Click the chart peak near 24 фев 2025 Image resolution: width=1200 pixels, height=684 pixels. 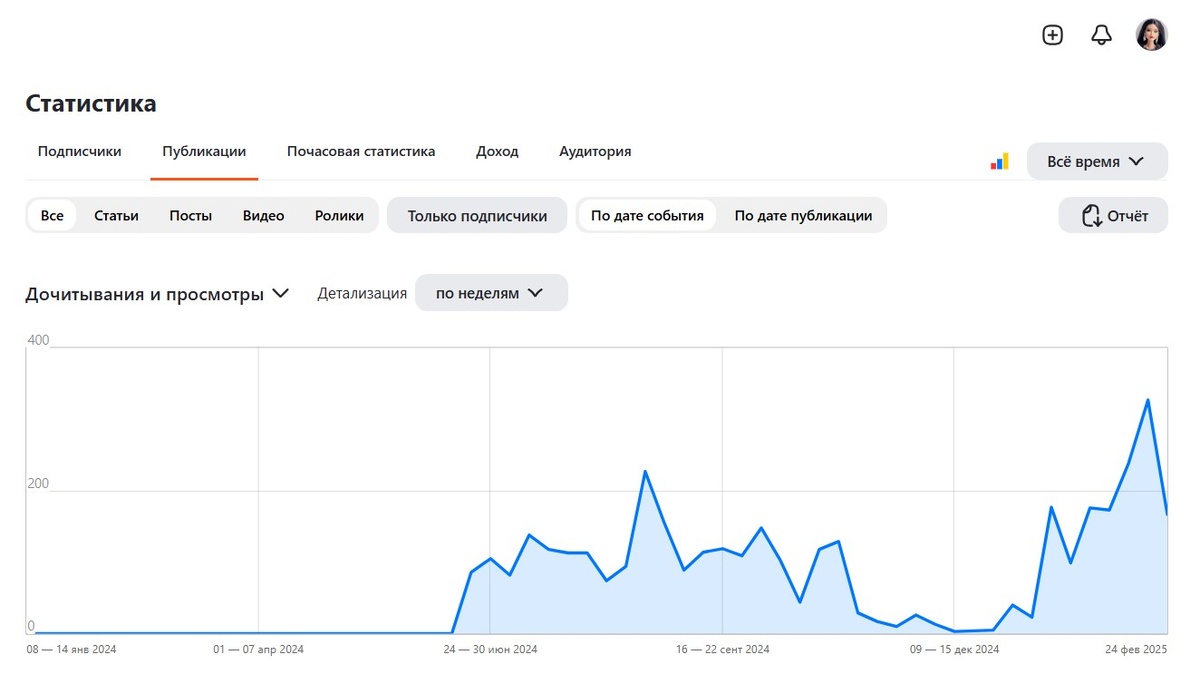pos(1148,400)
